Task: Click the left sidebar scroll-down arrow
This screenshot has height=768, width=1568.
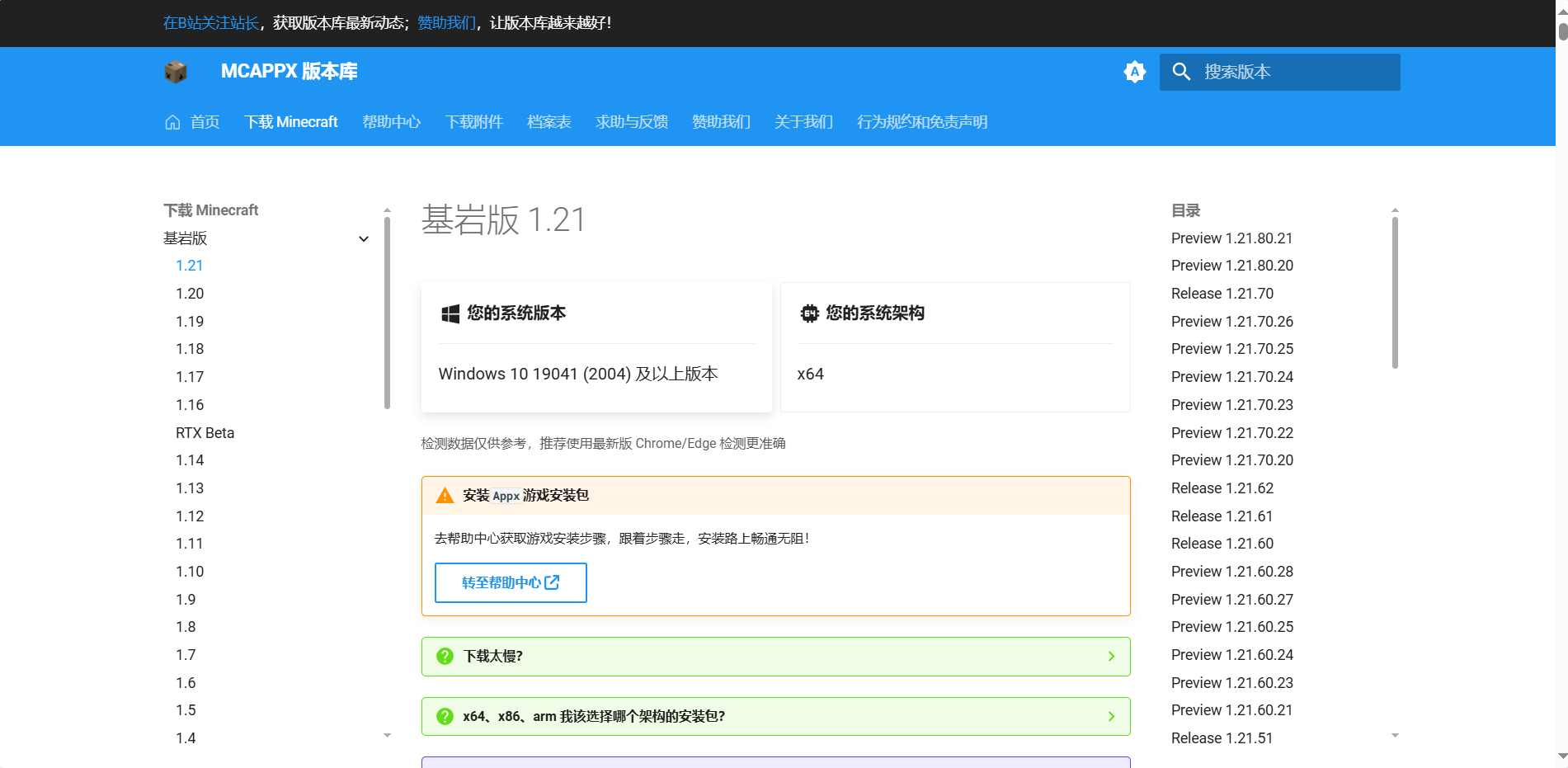Action: (x=387, y=735)
